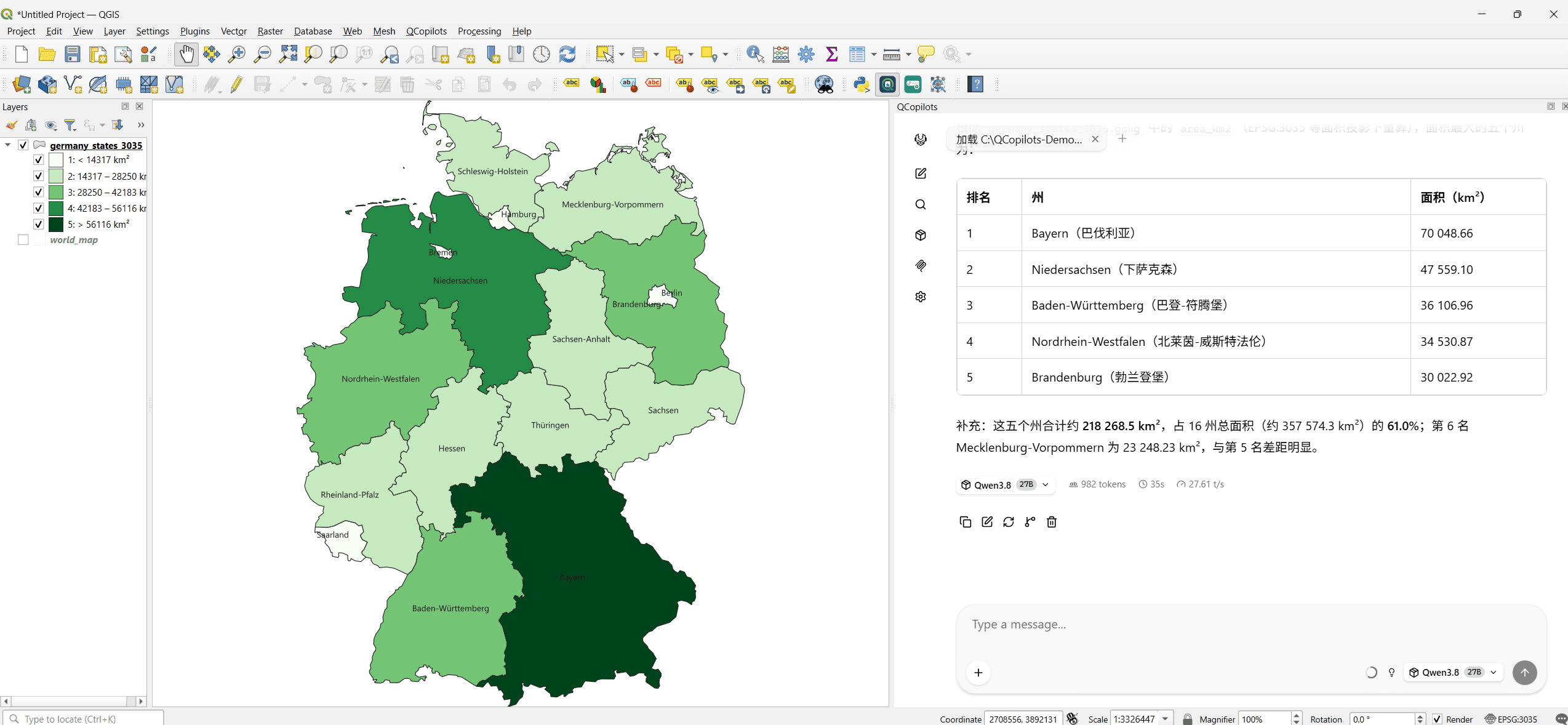
Task: Open QCopilots search sidebar icon
Action: pyautogui.click(x=921, y=204)
